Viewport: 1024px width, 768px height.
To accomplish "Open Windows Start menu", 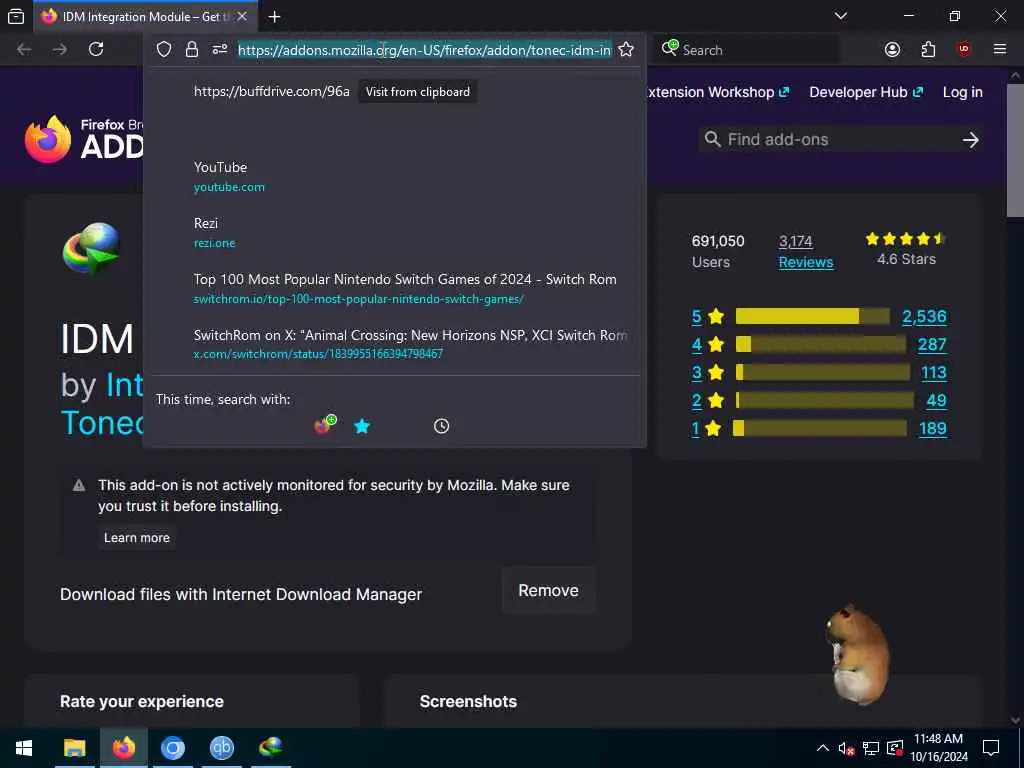I will tap(24, 748).
